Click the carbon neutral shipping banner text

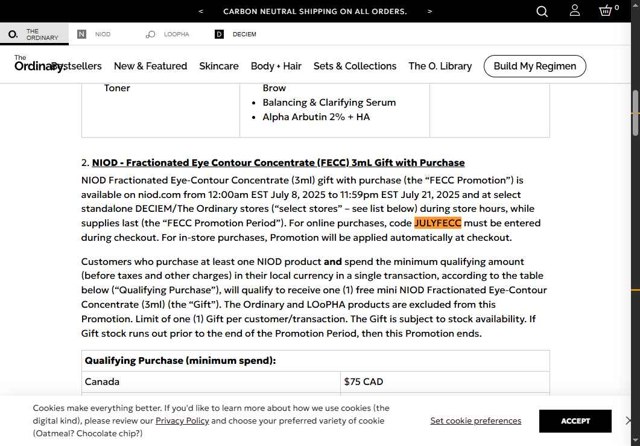[x=315, y=11]
